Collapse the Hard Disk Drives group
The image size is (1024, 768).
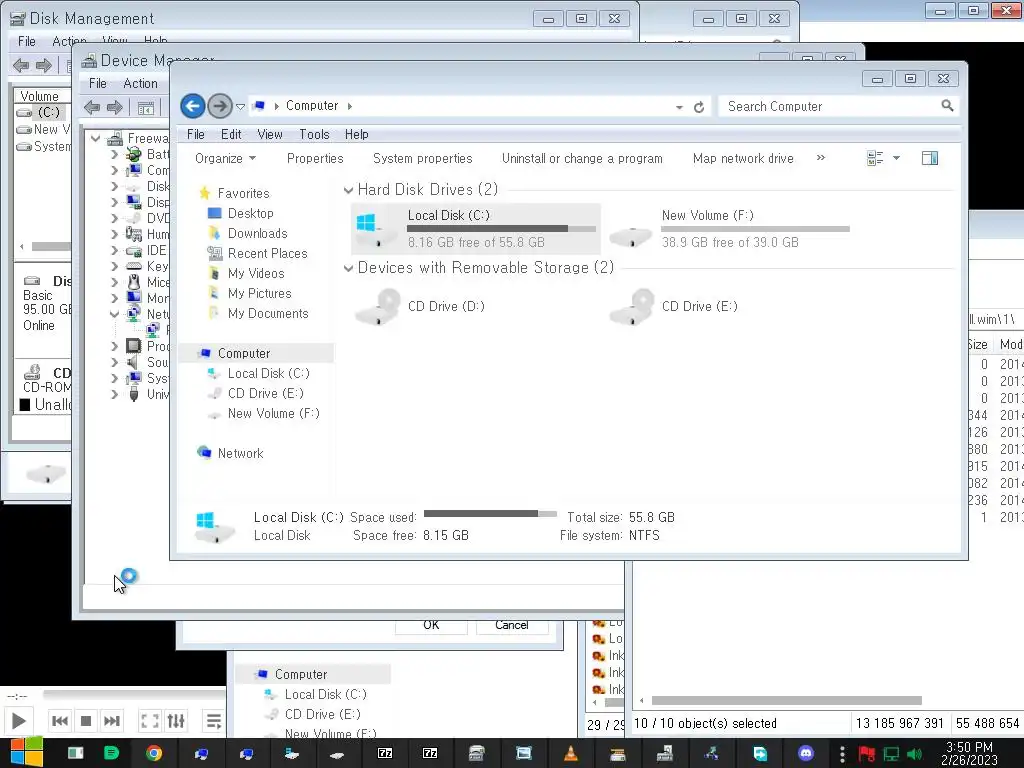point(349,190)
